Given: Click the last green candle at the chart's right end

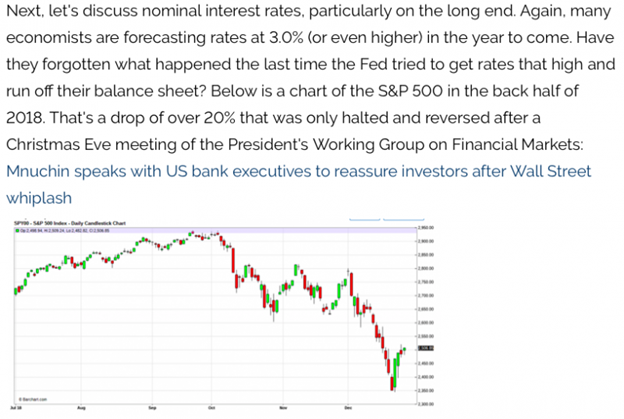Looking at the screenshot, I should click(x=404, y=349).
